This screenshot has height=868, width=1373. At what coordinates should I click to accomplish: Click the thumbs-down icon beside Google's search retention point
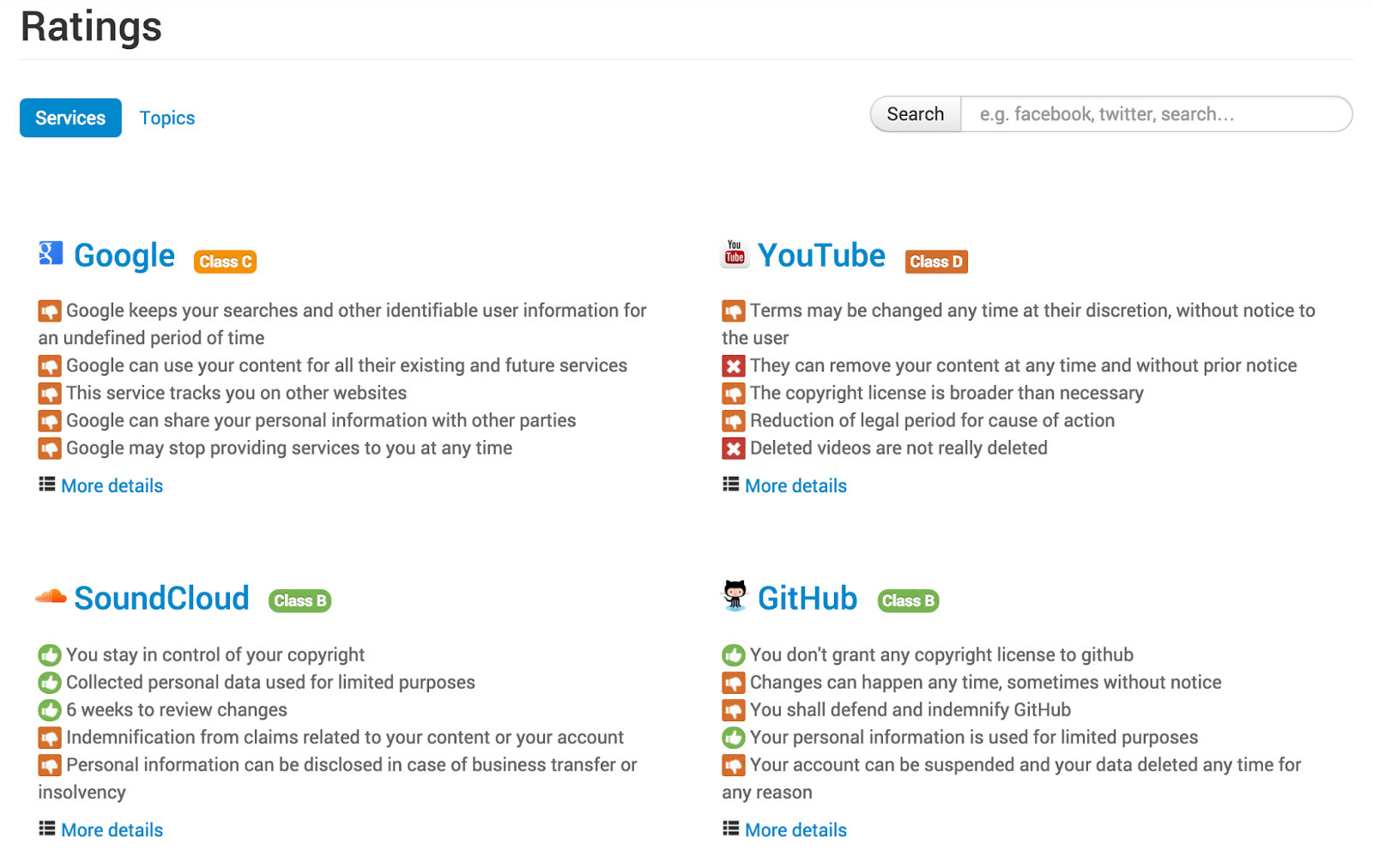pos(50,310)
